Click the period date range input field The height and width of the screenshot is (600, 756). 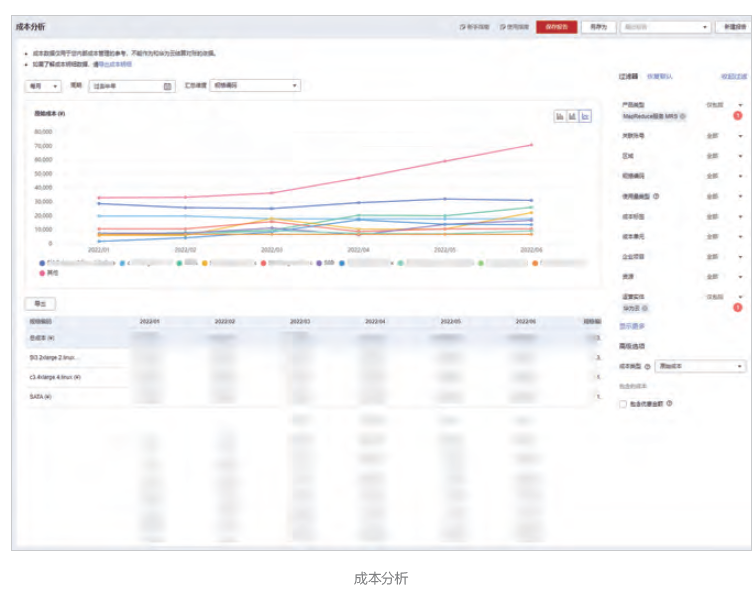click(132, 86)
